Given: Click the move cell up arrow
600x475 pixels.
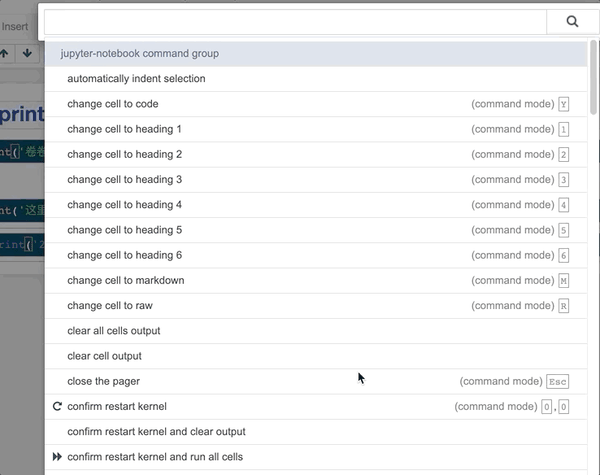Looking at the screenshot, I should tap(5, 53).
